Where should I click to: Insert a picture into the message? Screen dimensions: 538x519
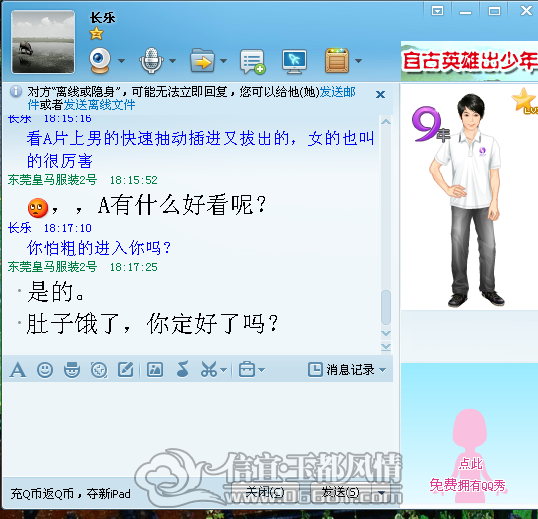click(x=155, y=370)
